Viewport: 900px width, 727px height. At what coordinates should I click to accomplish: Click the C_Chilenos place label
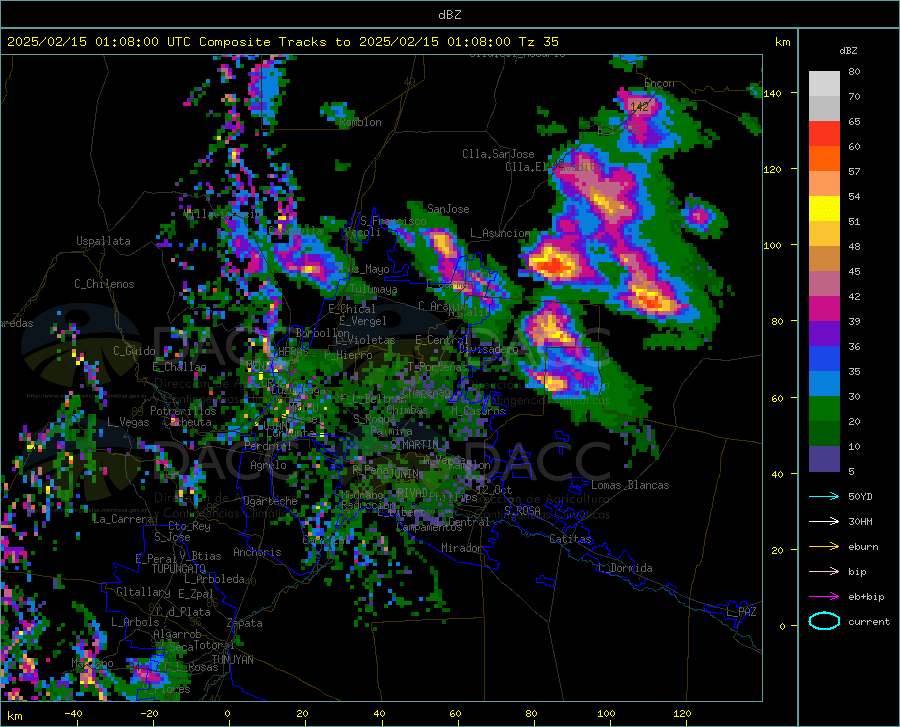104,284
